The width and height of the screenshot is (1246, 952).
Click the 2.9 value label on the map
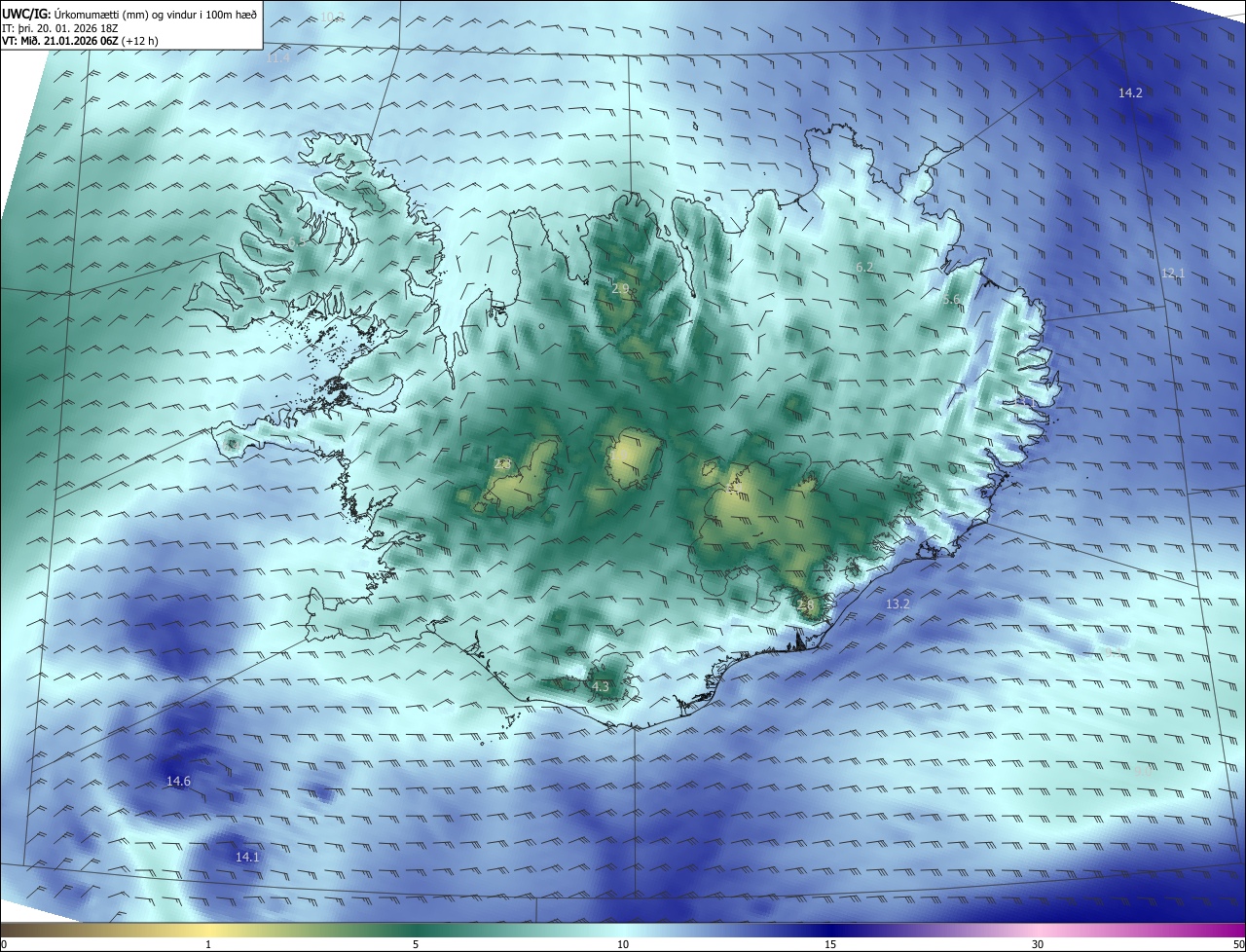tap(620, 288)
